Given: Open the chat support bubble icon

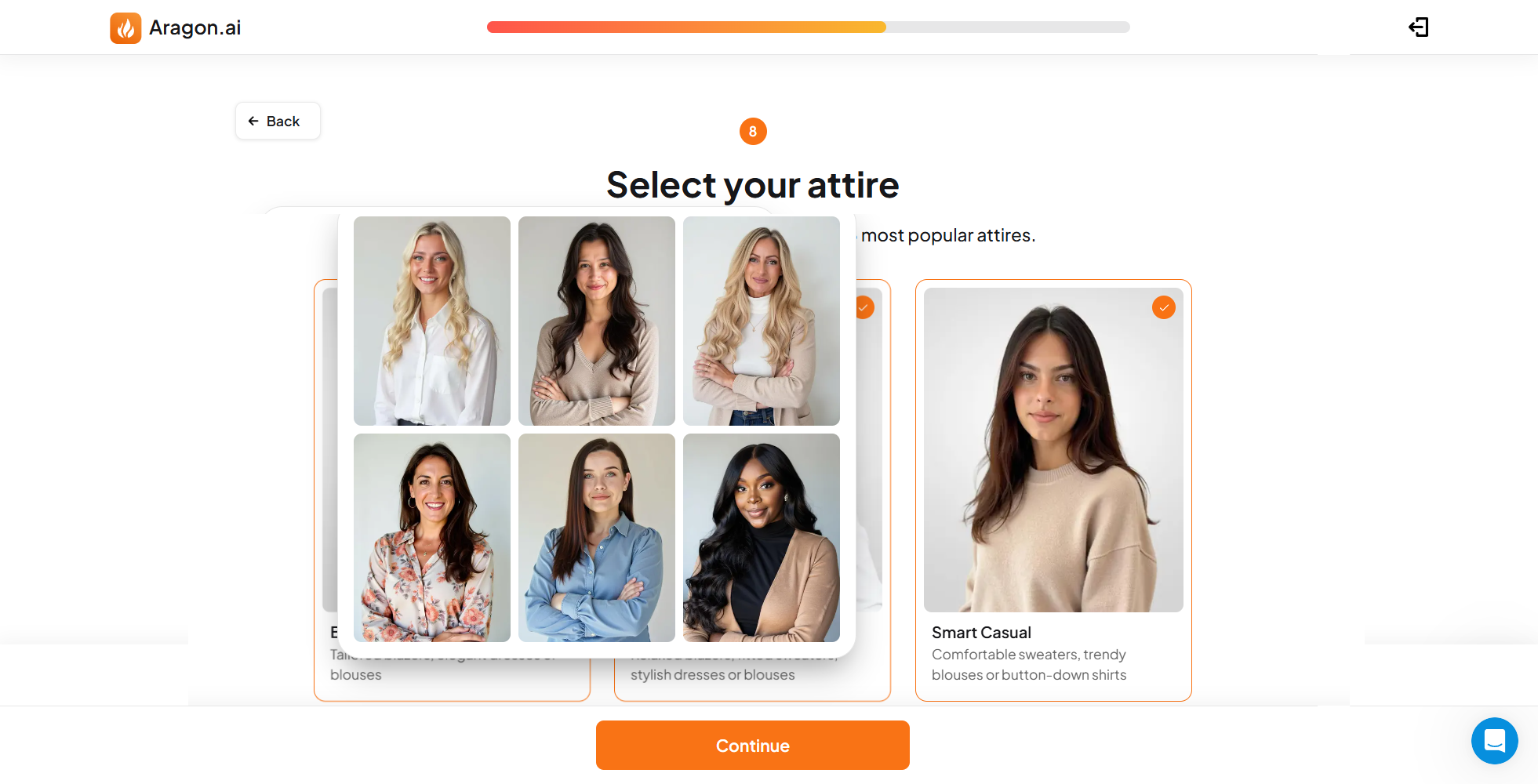Looking at the screenshot, I should coord(1494,740).
